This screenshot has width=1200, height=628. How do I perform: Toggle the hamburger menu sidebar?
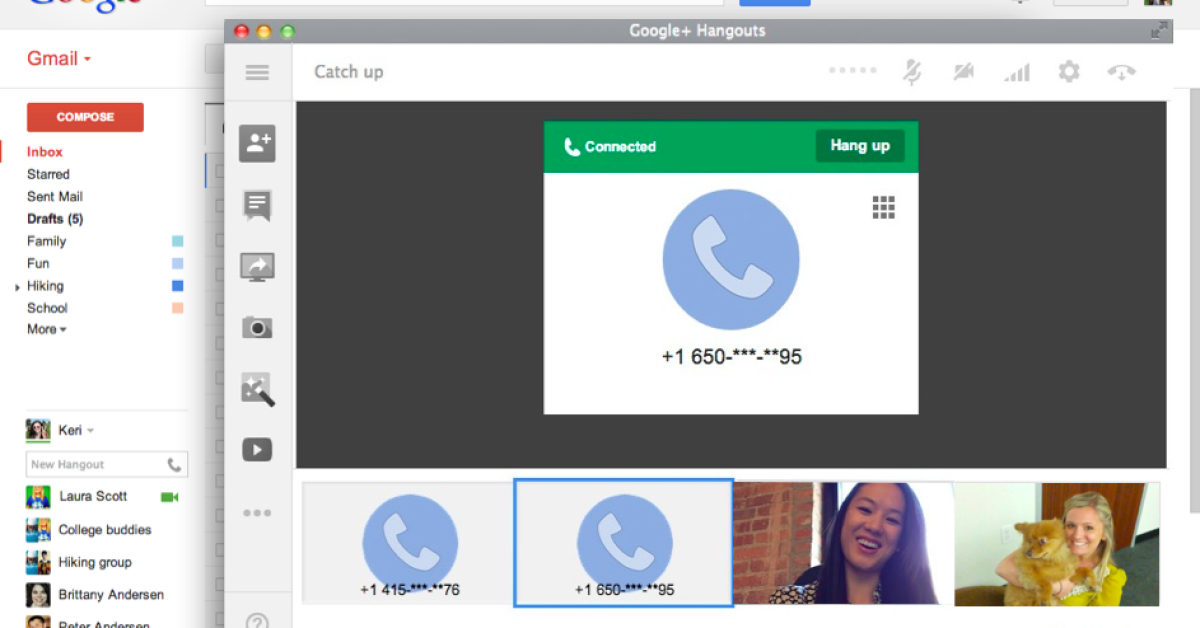pyautogui.click(x=257, y=72)
